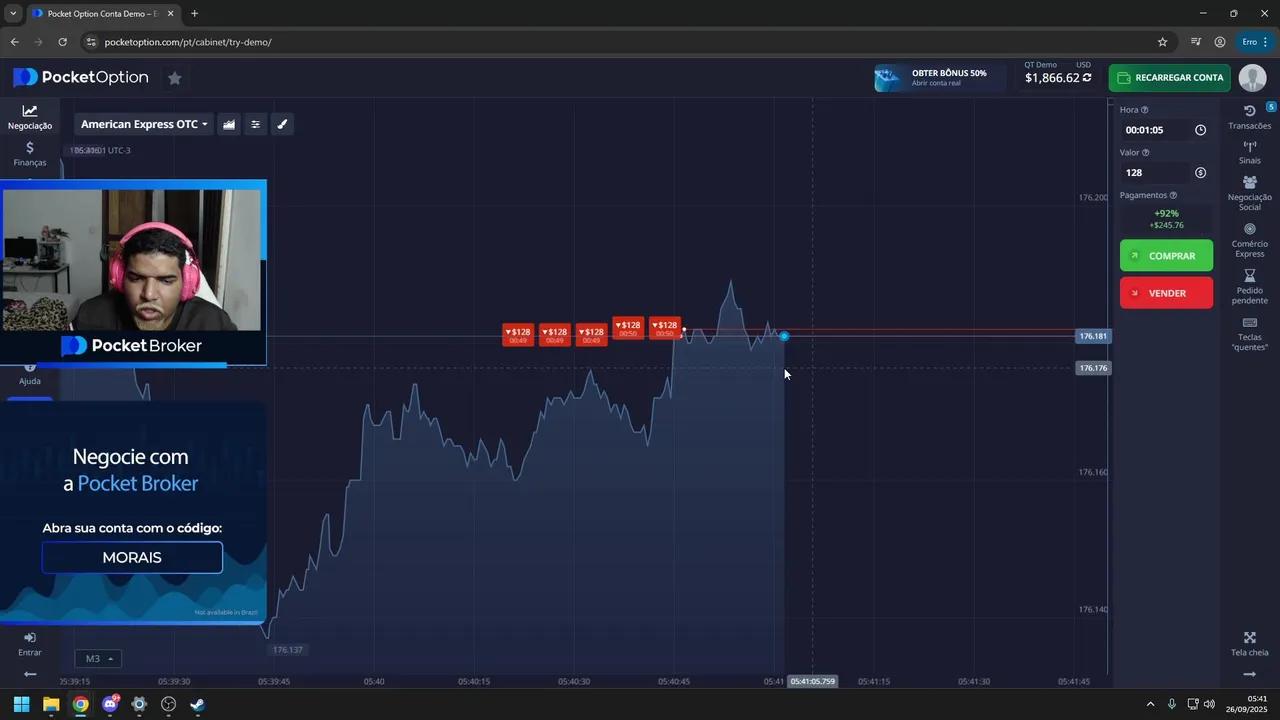Open Google Chrome from taskbar

coord(80,704)
